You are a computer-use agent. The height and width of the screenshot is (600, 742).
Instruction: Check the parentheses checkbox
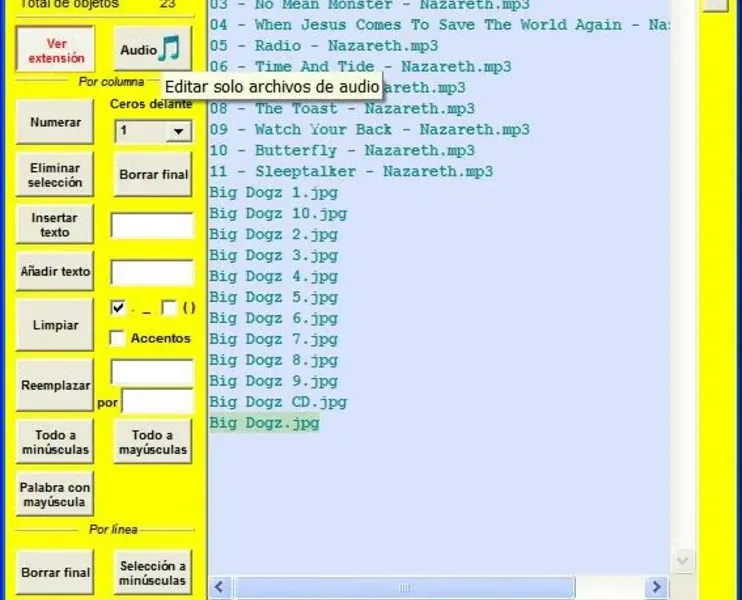169,308
